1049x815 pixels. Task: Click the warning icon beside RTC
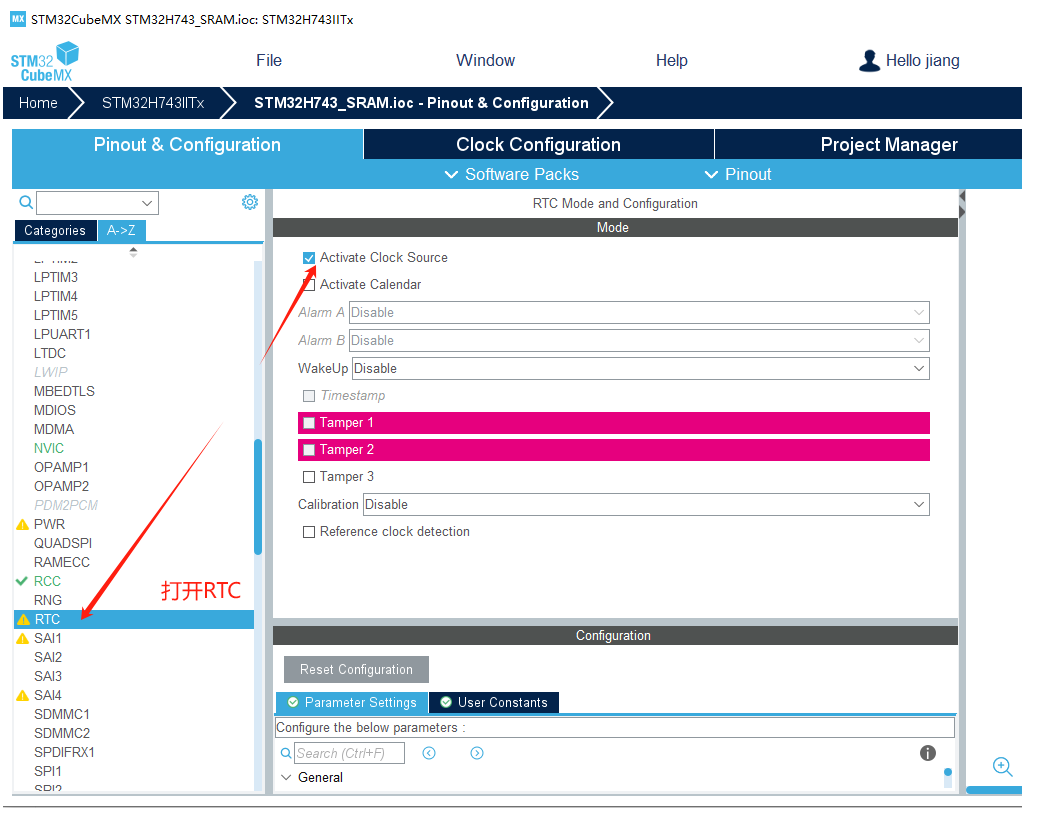(23, 620)
